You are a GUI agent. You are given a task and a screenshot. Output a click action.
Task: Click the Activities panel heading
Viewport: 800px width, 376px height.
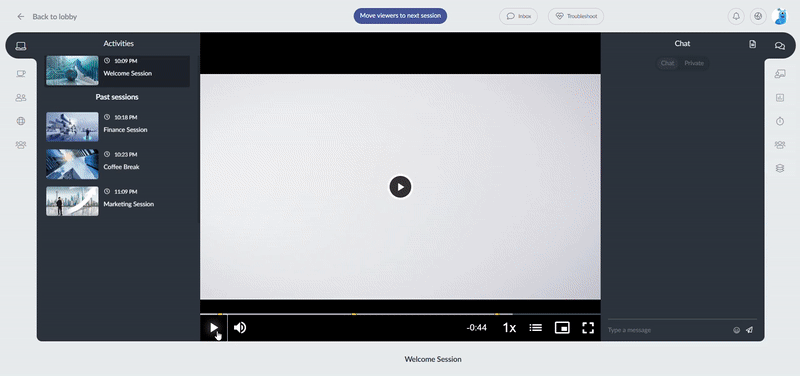(118, 44)
